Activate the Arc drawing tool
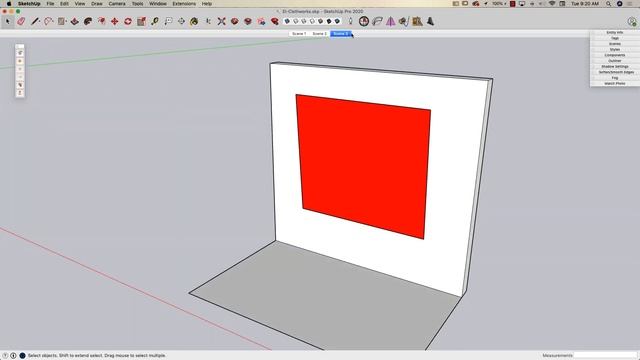The height and width of the screenshot is (360, 640). (49, 21)
